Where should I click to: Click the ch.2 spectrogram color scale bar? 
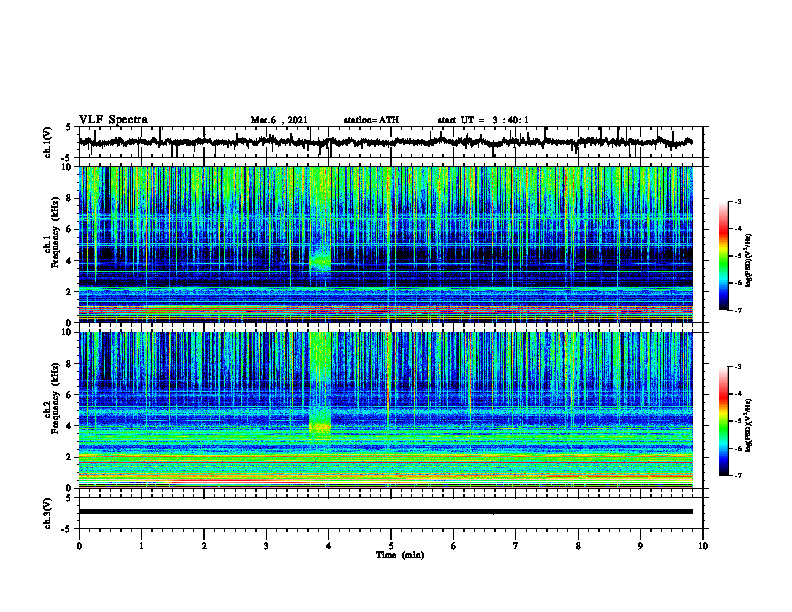[x=723, y=421]
